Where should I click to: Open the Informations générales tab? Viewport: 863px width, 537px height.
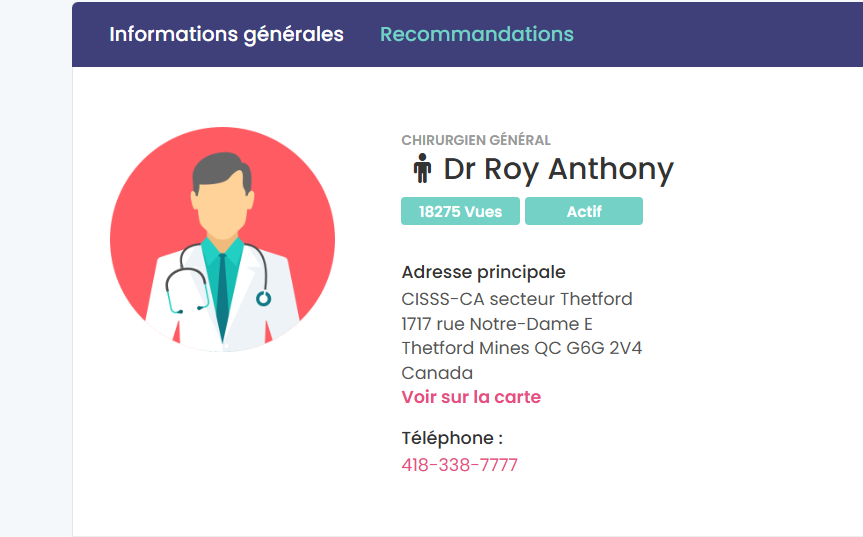[x=226, y=34]
